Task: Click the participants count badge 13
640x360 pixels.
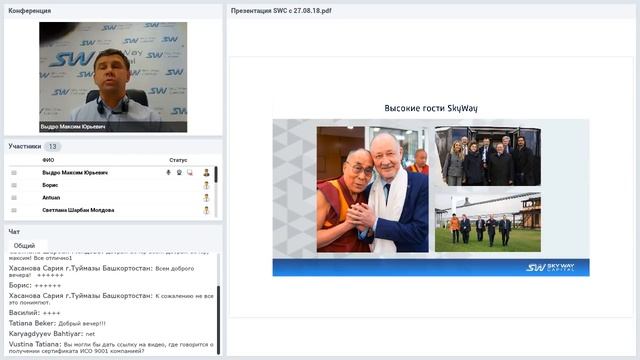Action: click(x=52, y=146)
